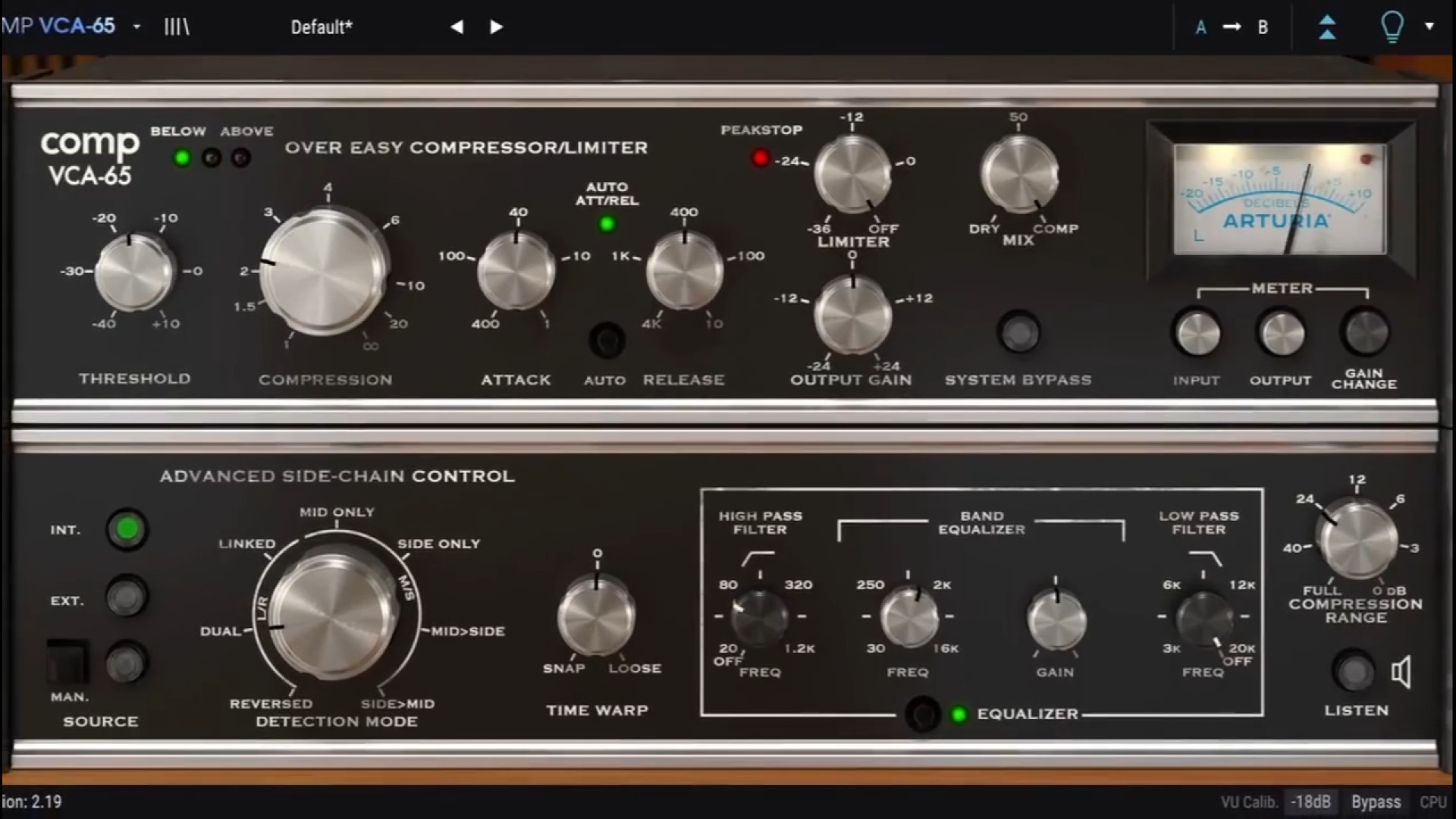
Task: Click the Threshold knob
Action: [134, 272]
